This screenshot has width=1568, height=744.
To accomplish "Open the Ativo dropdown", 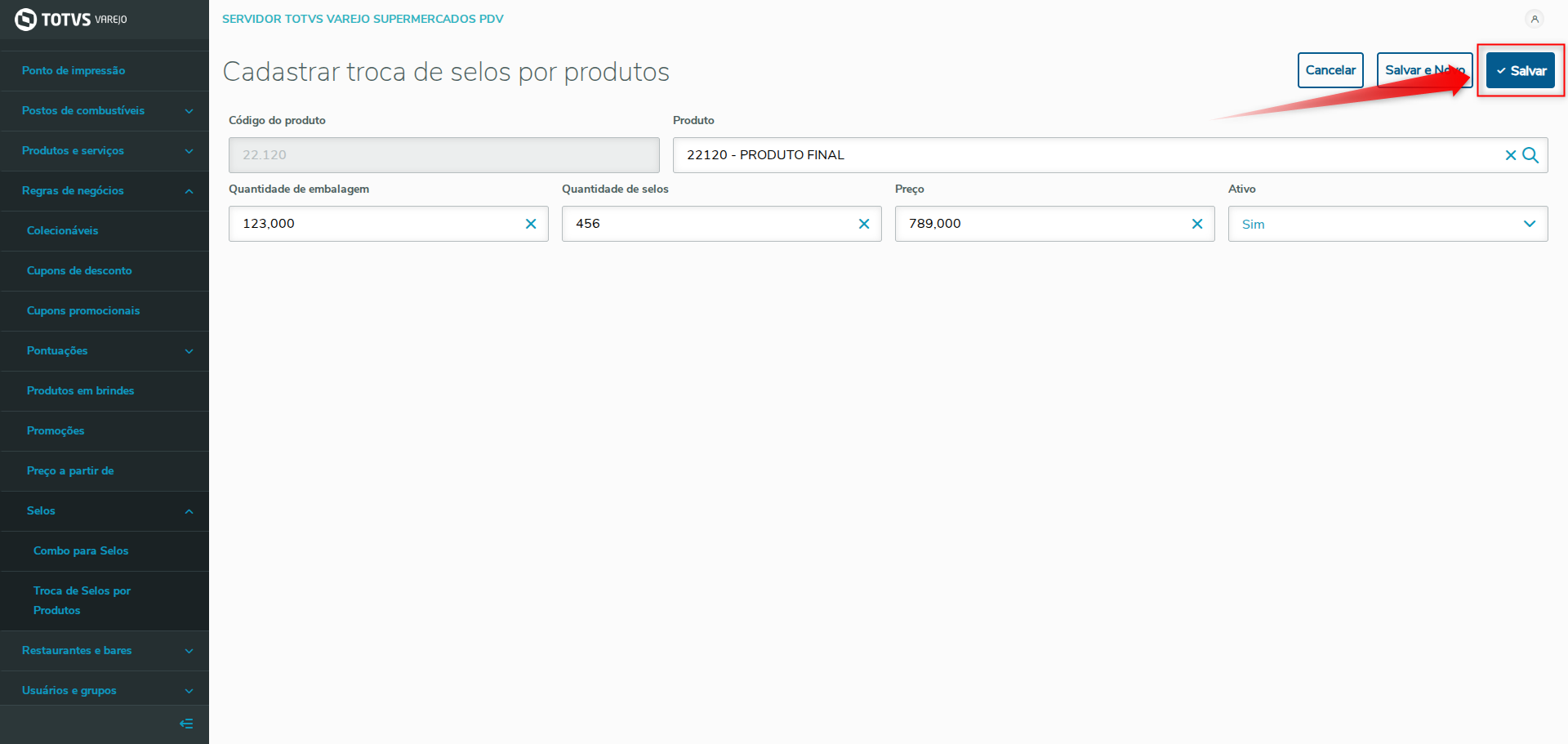I will 1388,224.
